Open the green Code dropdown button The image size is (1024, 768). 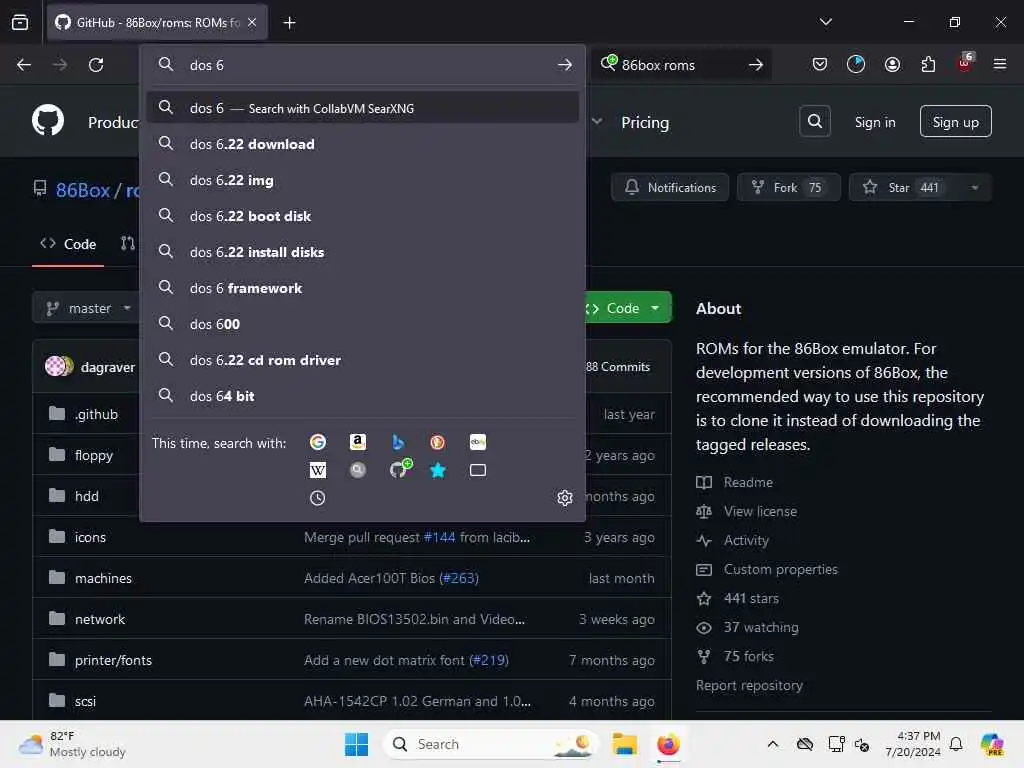pyautogui.click(x=627, y=308)
